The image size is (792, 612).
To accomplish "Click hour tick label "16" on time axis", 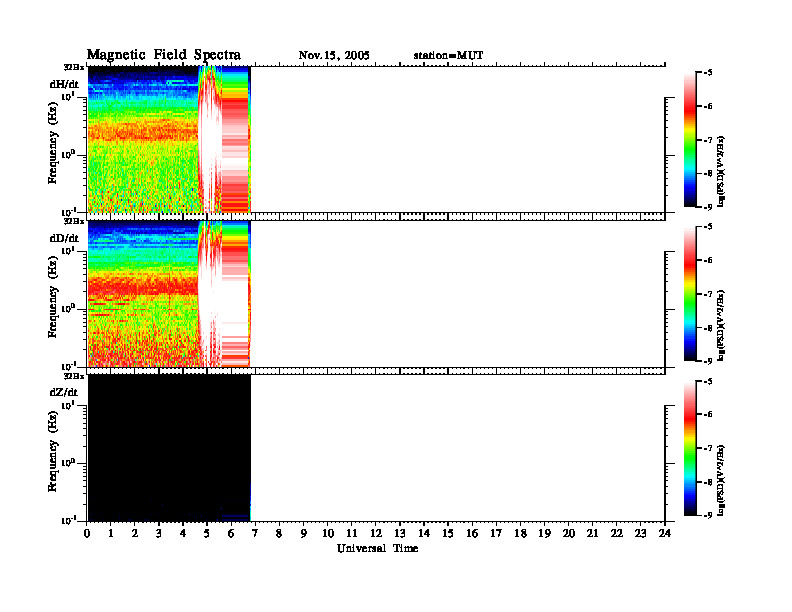I will click(472, 533).
